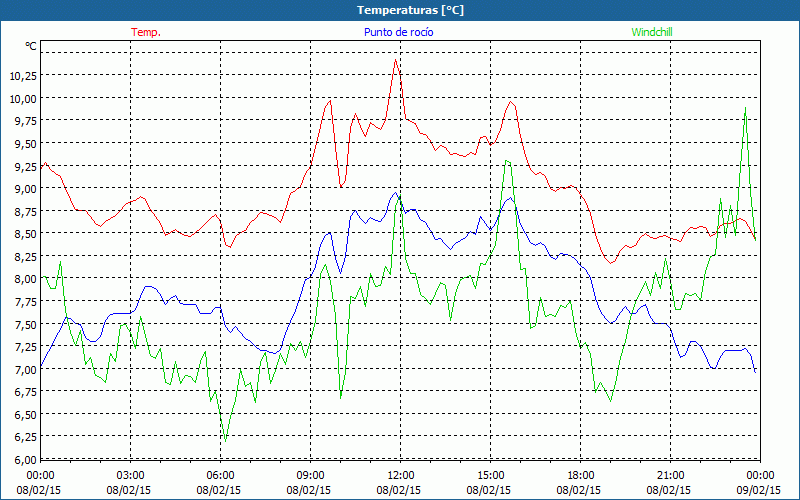Click the 03:00 time axis label
800x500 pixels.
click(131, 476)
